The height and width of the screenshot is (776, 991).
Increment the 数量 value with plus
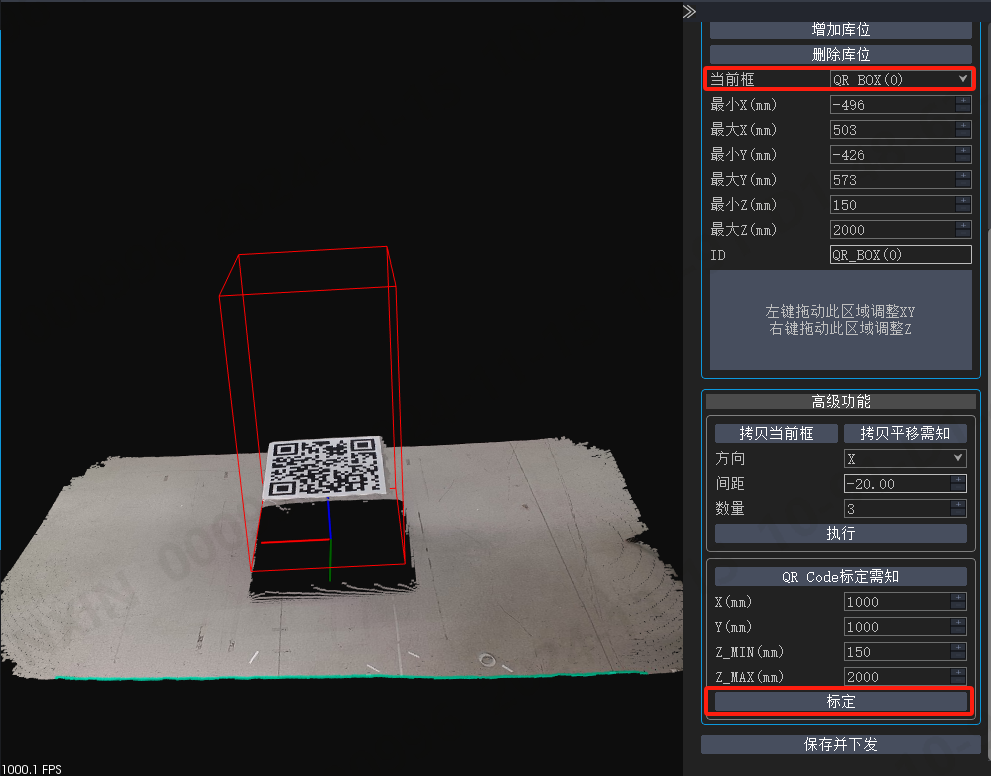click(958, 504)
